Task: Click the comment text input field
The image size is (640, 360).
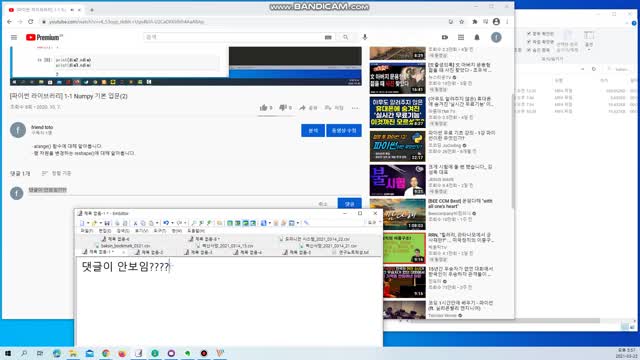Action: tap(195, 190)
